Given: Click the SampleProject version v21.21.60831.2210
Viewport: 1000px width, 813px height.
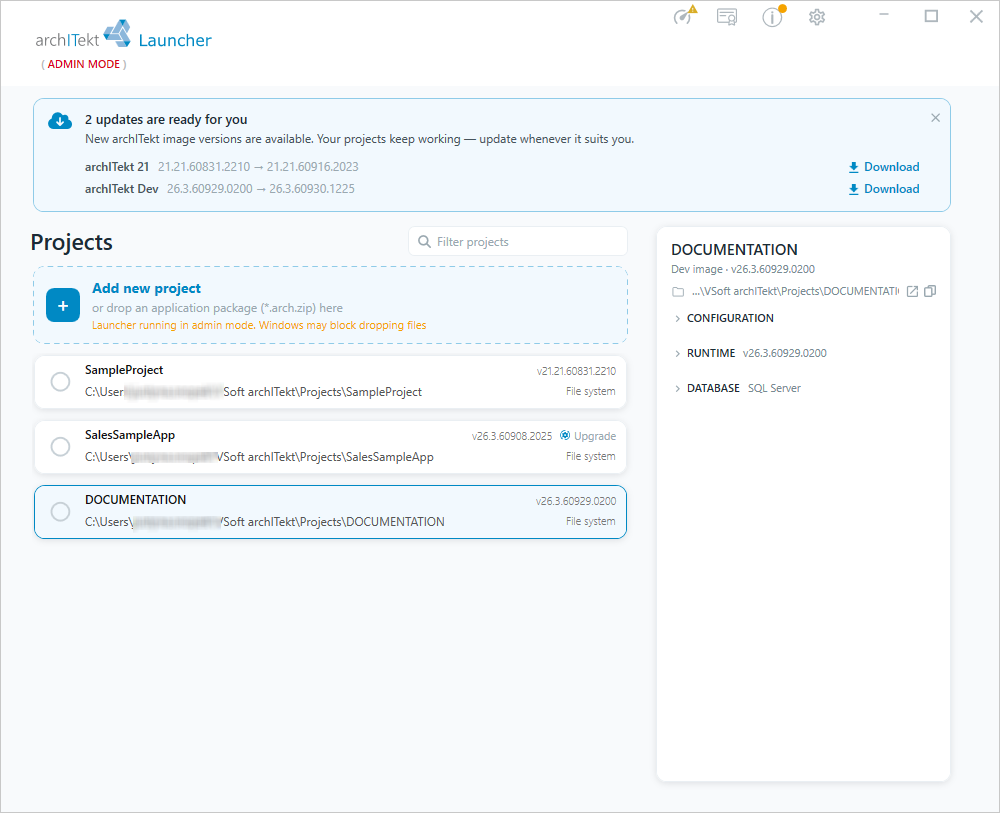Looking at the screenshot, I should tap(576, 371).
